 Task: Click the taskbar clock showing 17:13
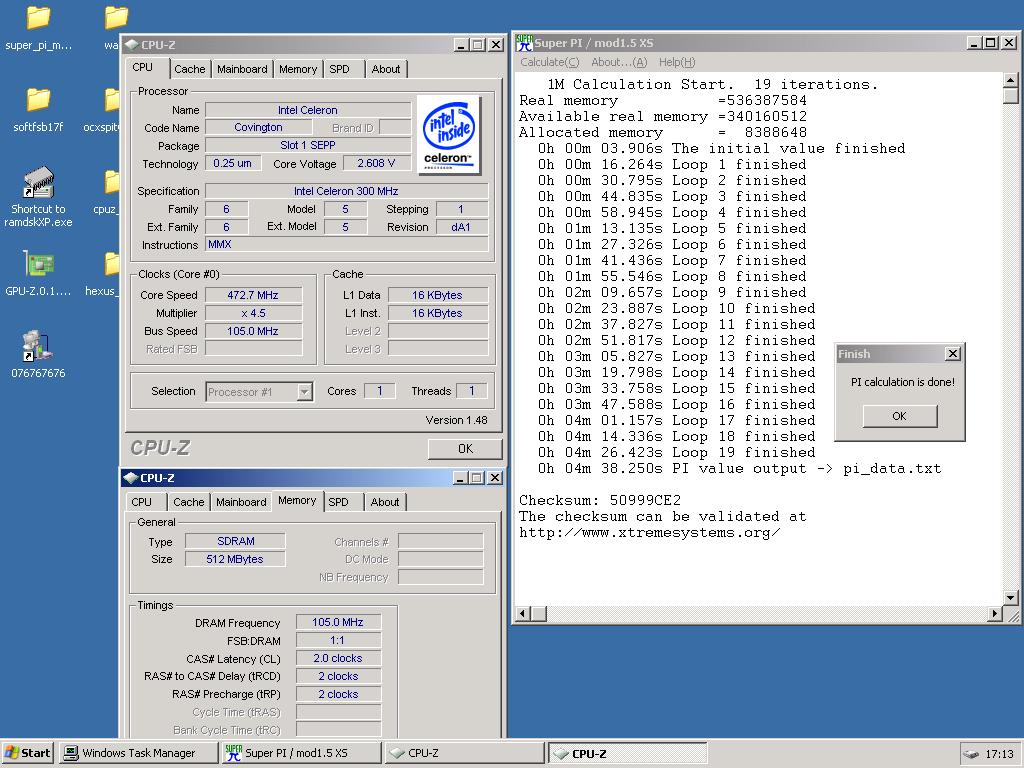click(999, 754)
